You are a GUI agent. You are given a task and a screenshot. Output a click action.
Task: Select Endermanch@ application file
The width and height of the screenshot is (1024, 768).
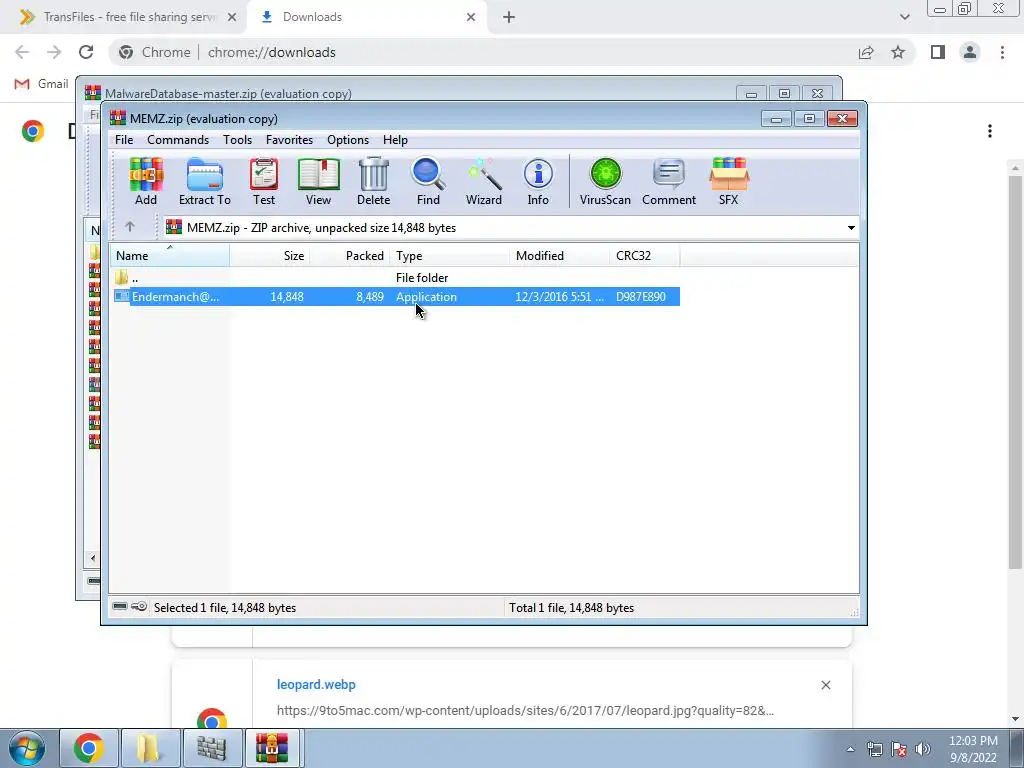point(396,296)
